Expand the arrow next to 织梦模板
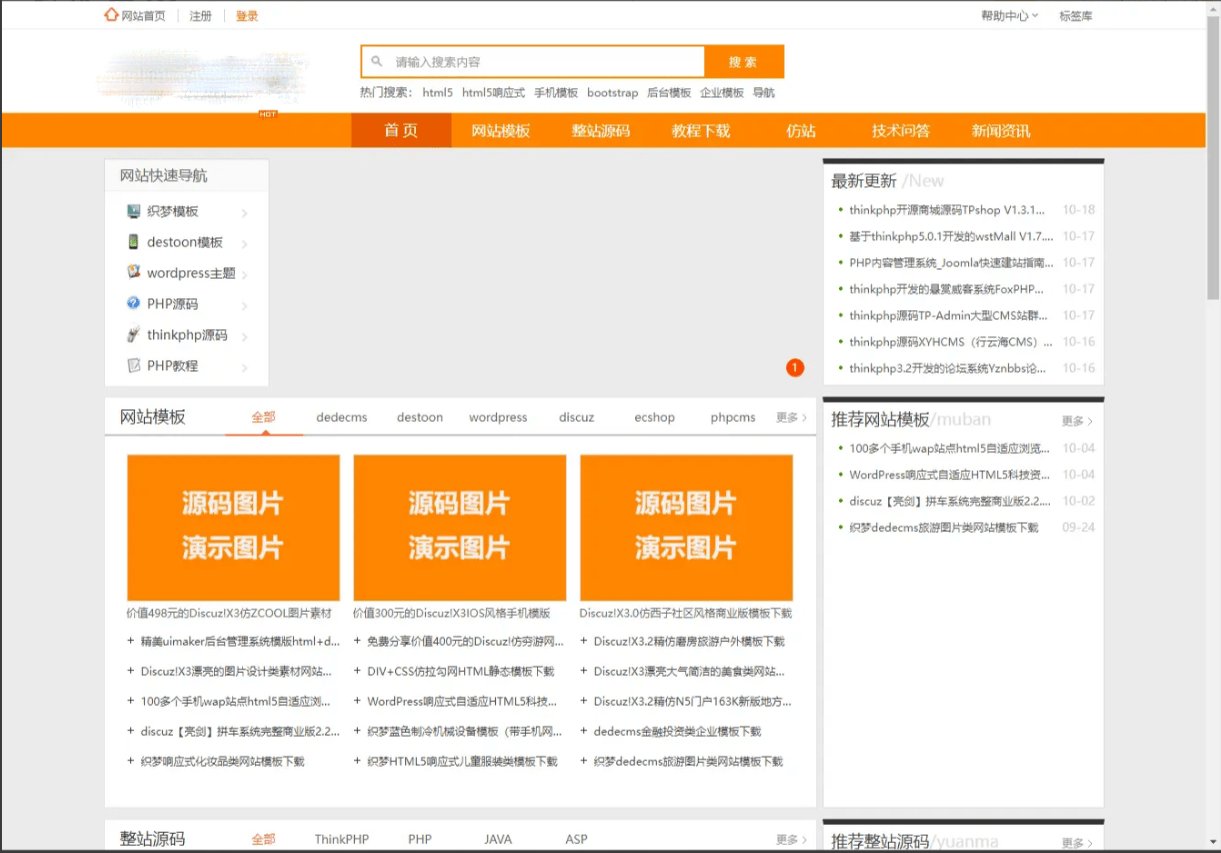1221x853 pixels. click(244, 213)
